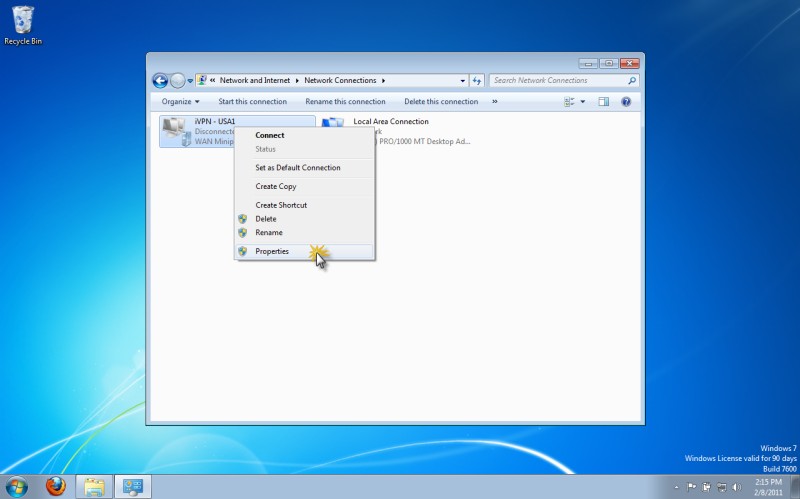Click the change your view icon

[x=569, y=102]
